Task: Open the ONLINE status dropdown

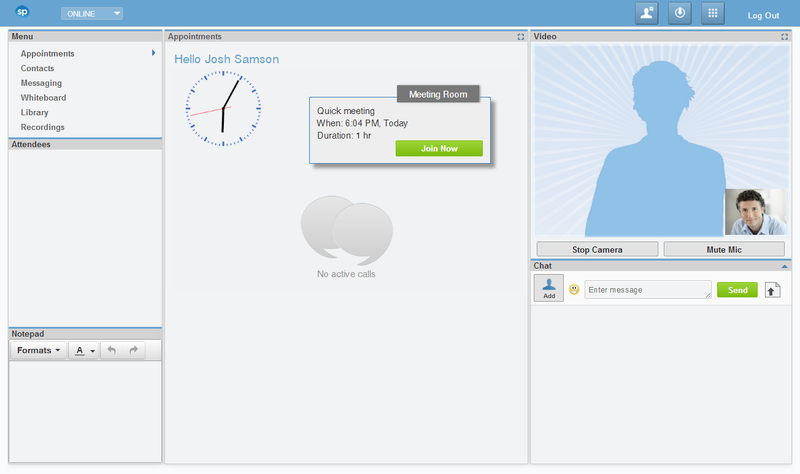Action: tap(92, 14)
